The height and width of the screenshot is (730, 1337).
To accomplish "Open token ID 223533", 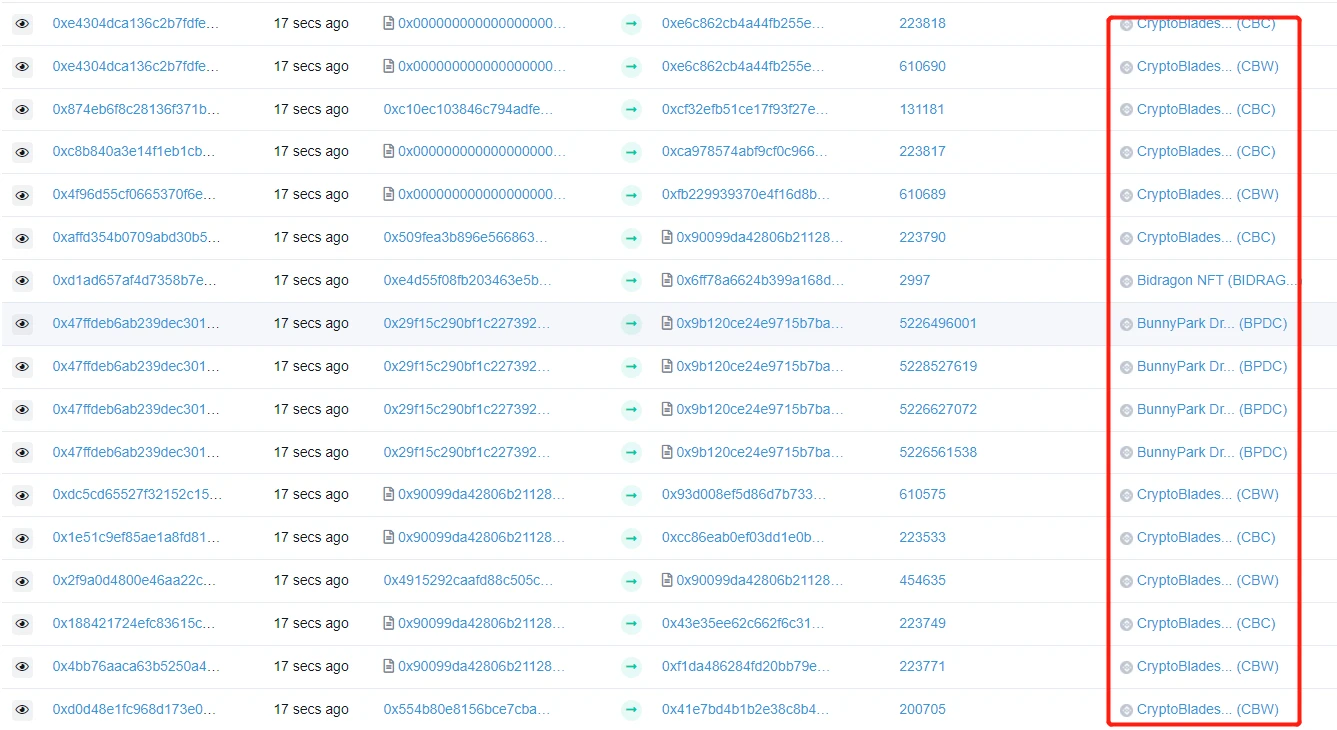I will click(922, 537).
